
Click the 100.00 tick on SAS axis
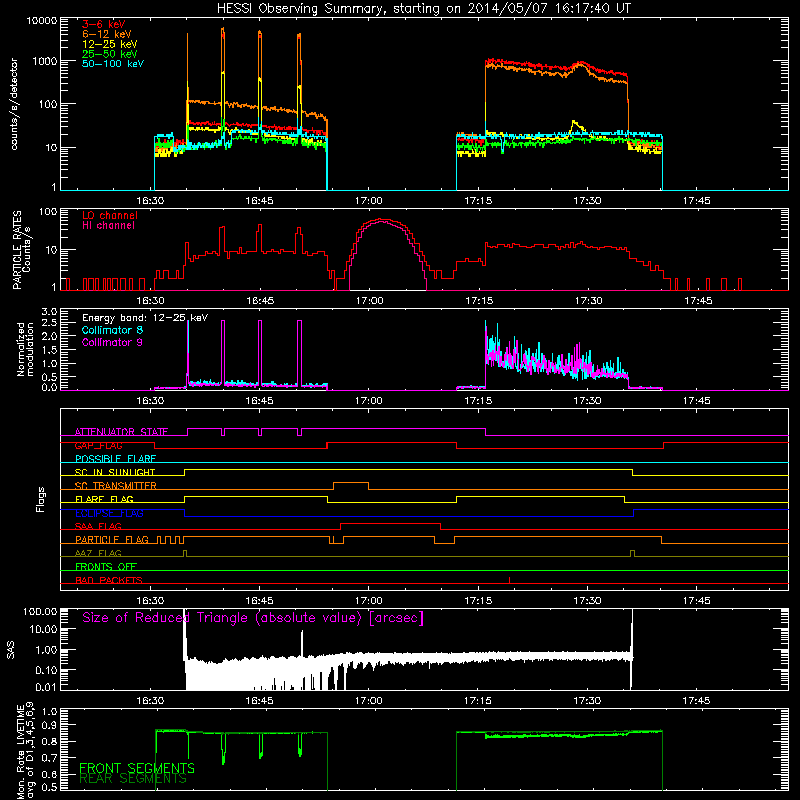(x=40, y=612)
